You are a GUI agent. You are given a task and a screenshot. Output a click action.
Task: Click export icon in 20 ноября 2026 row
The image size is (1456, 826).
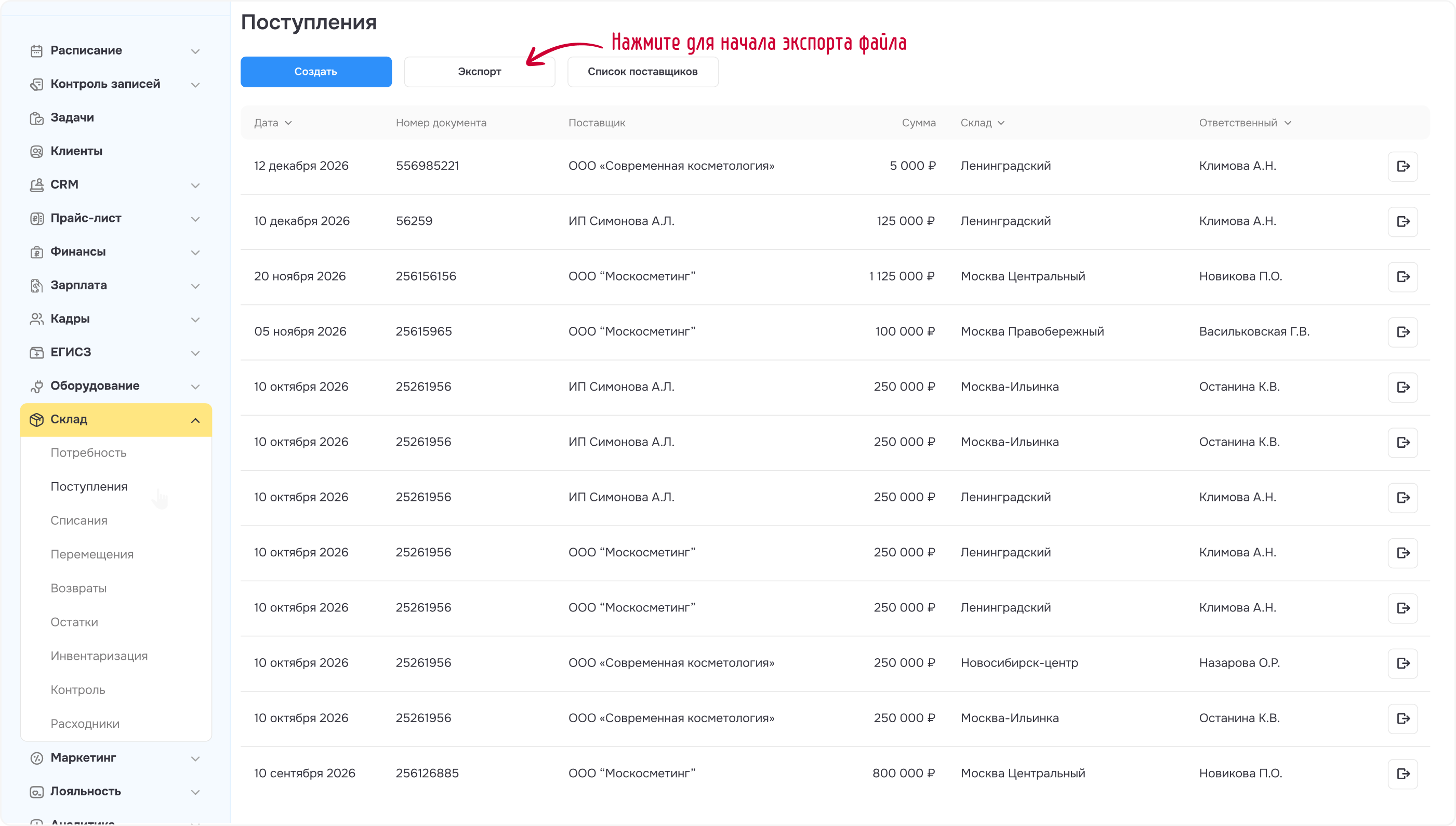click(1402, 277)
